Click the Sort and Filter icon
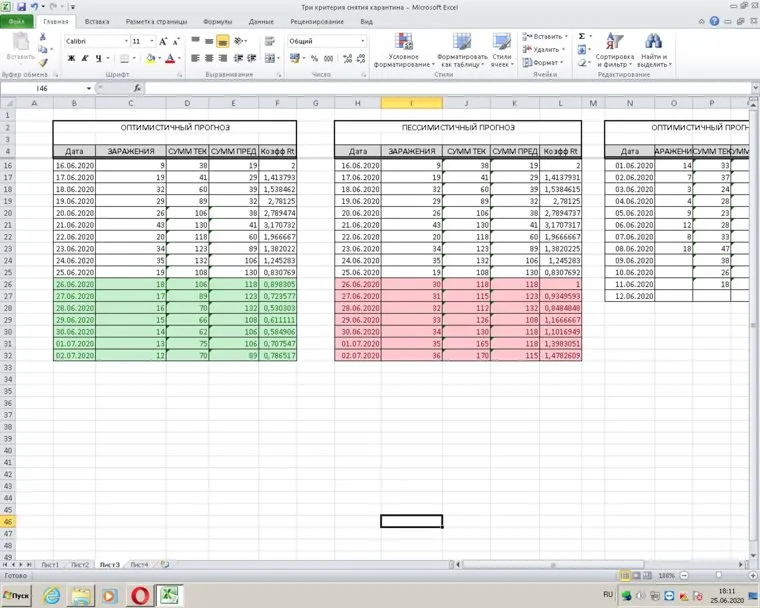The width and height of the screenshot is (760, 608). [x=614, y=49]
